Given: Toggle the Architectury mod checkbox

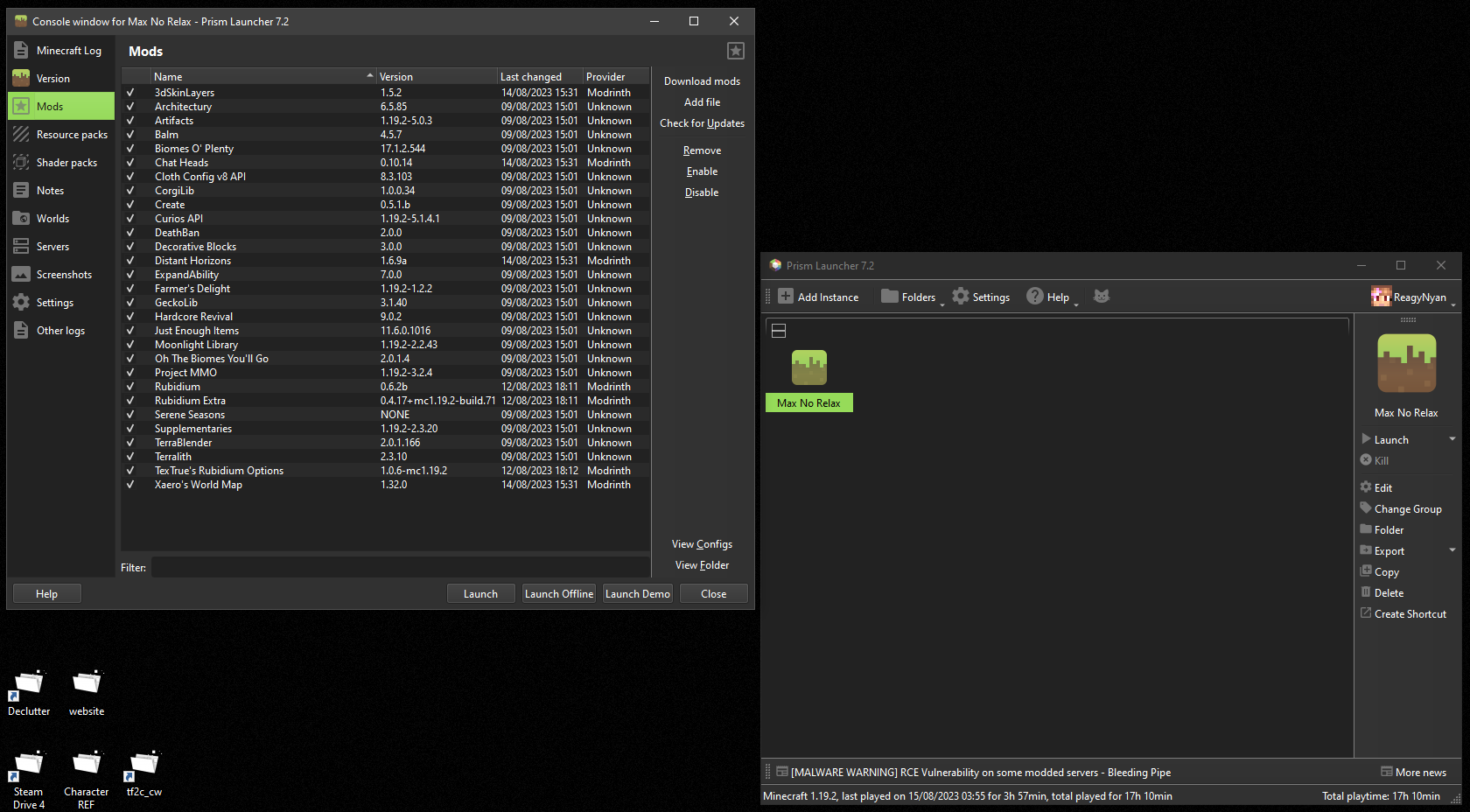Looking at the screenshot, I should tap(130, 107).
